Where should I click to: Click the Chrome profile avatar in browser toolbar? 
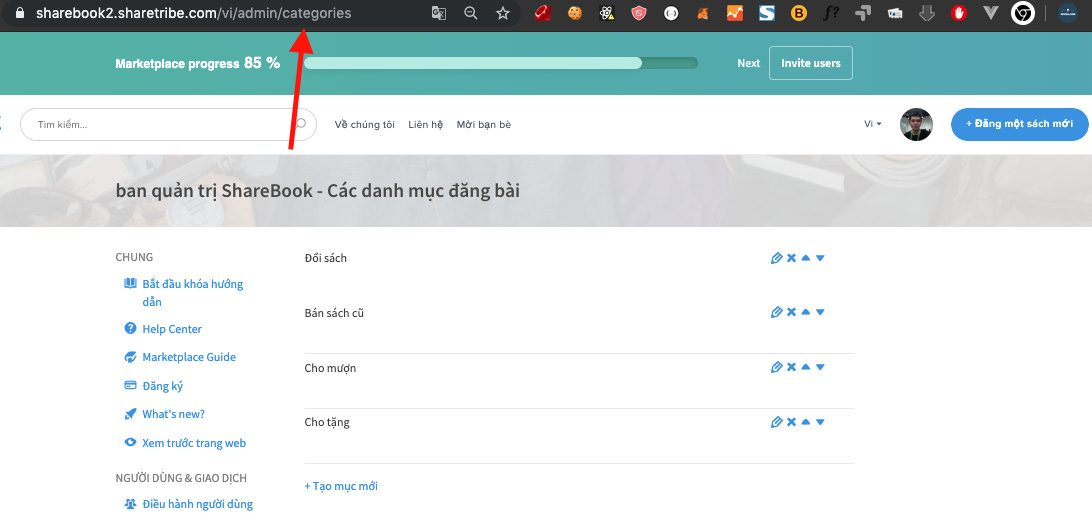(1068, 13)
